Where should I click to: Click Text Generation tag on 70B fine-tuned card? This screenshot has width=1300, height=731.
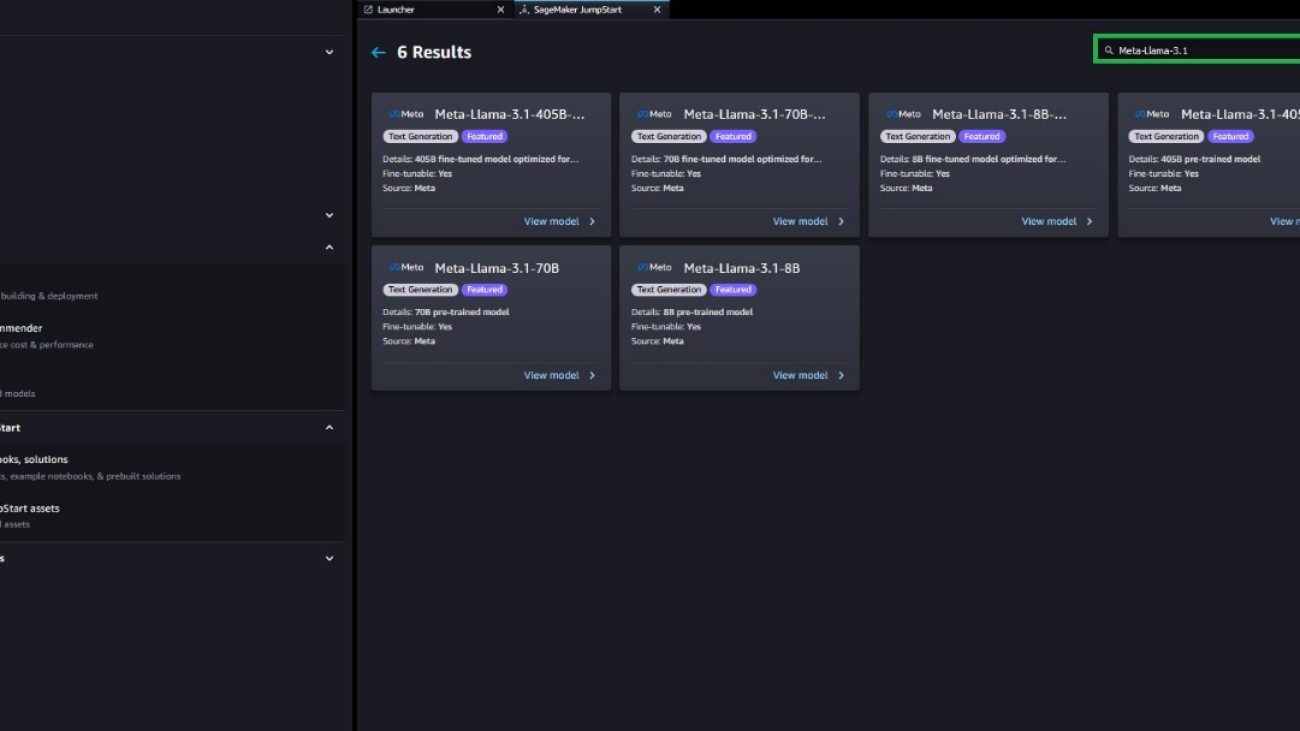click(x=669, y=137)
